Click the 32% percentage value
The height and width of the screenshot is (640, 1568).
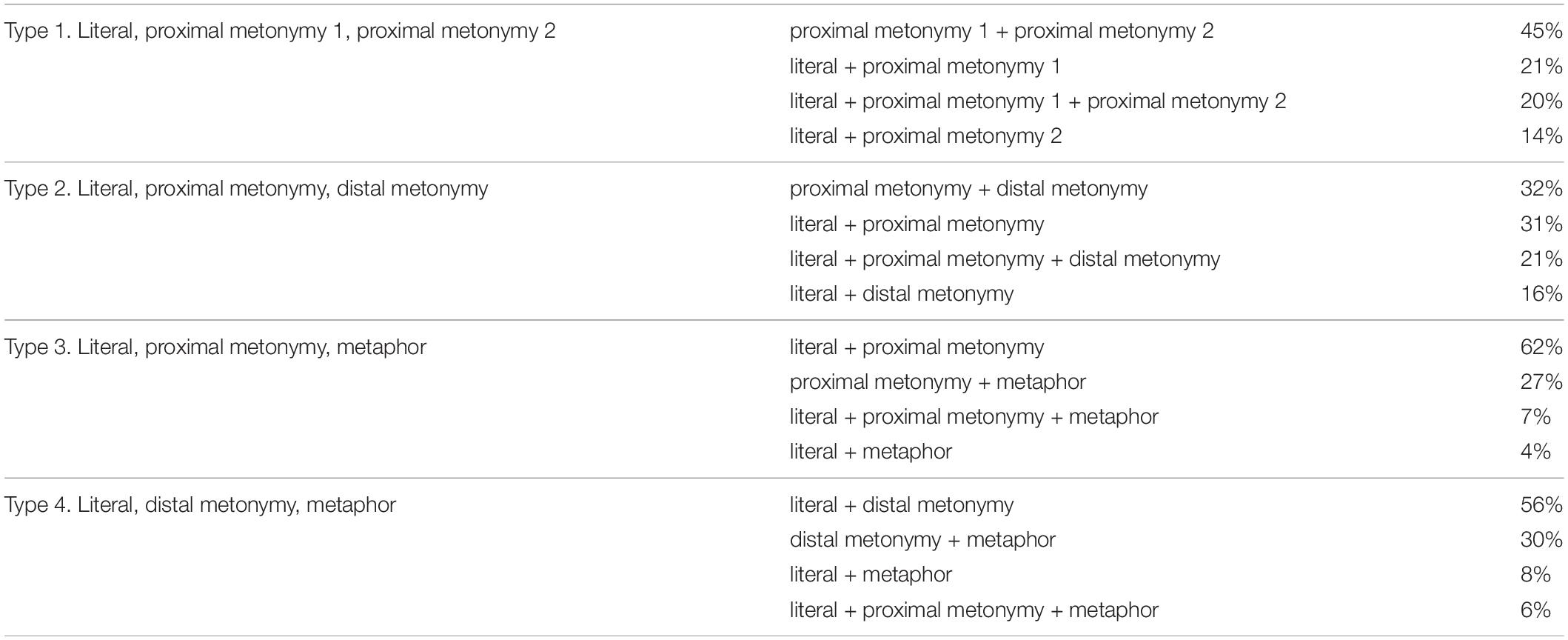pyautogui.click(x=1541, y=189)
